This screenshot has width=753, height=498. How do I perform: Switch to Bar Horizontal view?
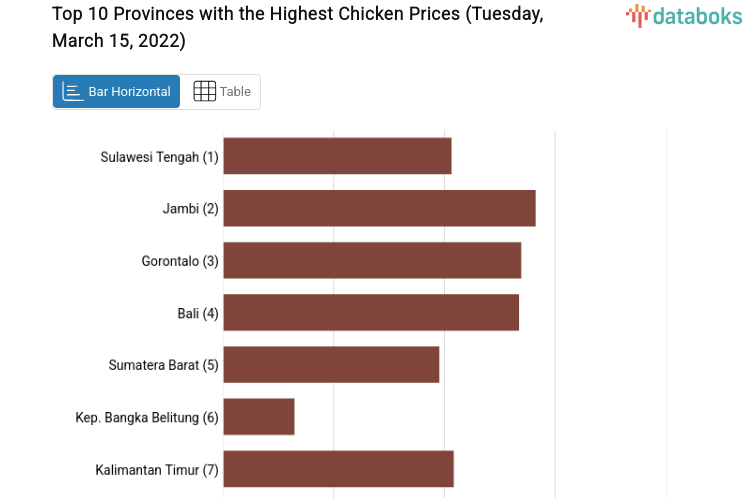(x=117, y=91)
